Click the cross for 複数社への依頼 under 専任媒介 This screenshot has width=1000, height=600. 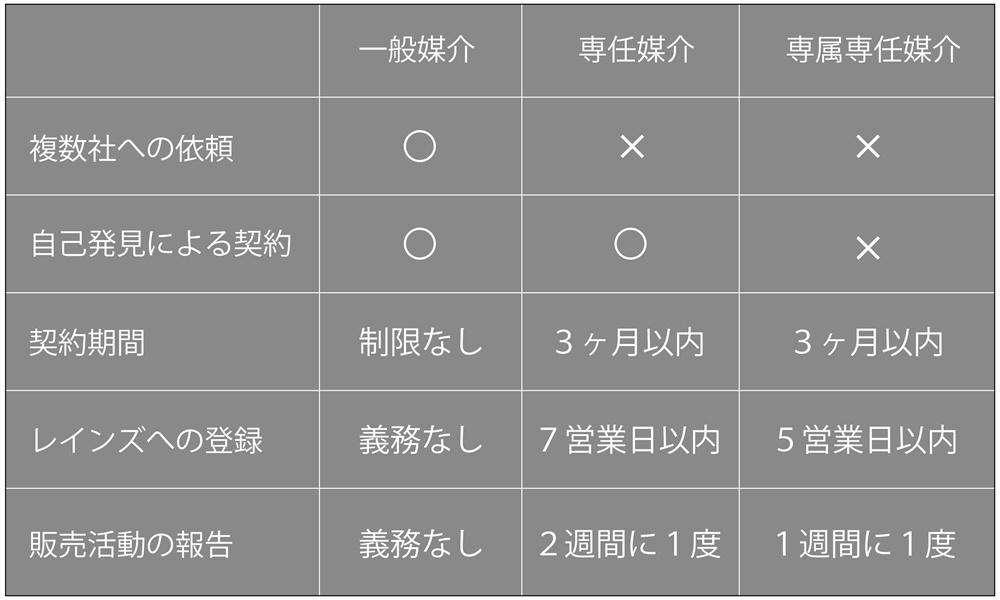pyautogui.click(x=631, y=147)
